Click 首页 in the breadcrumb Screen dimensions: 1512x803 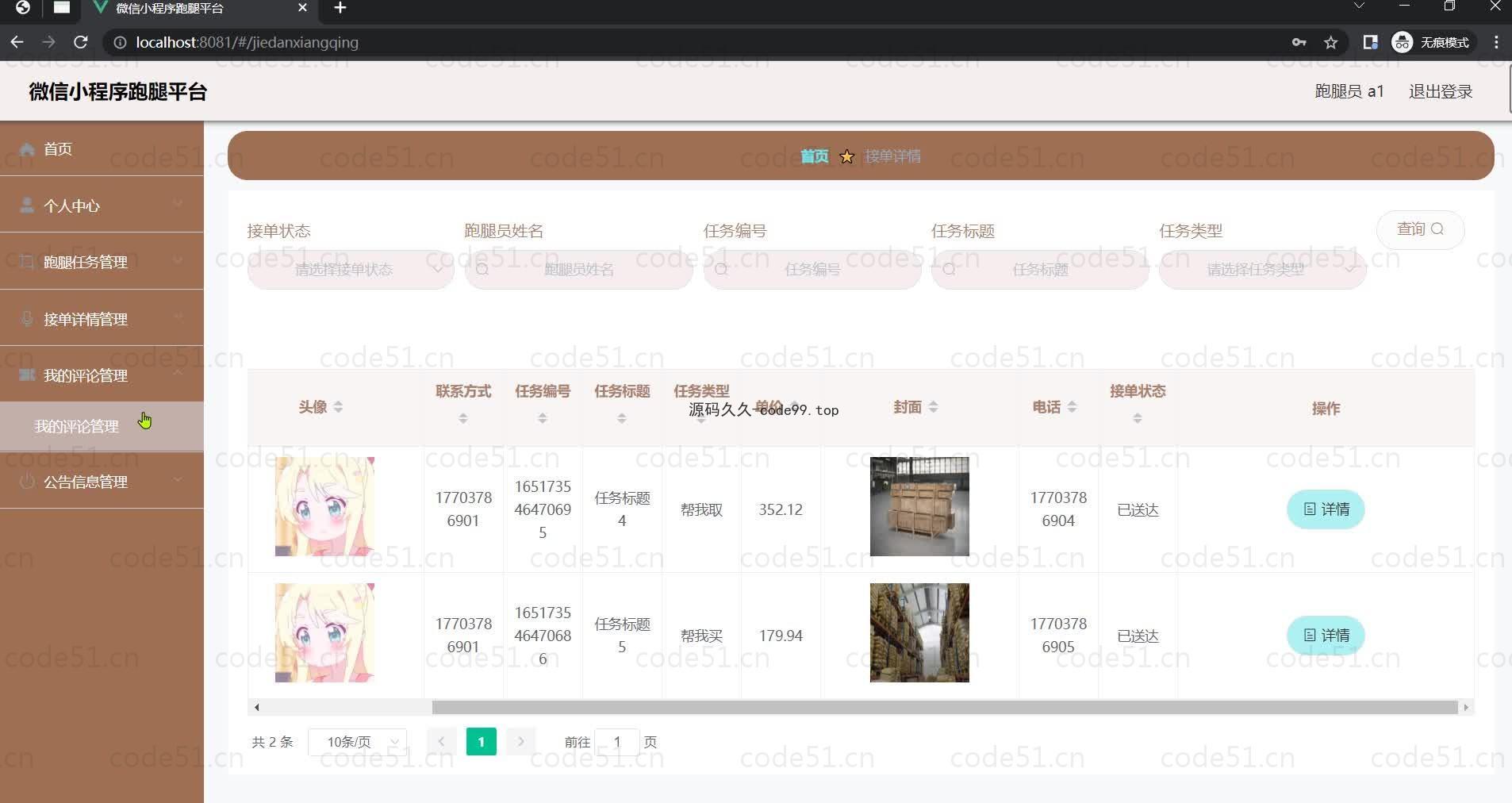click(x=814, y=156)
